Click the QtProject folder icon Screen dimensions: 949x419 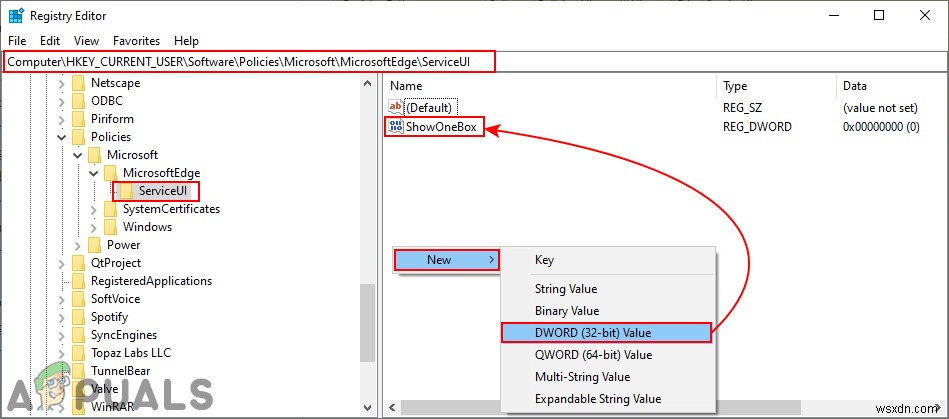point(79,263)
